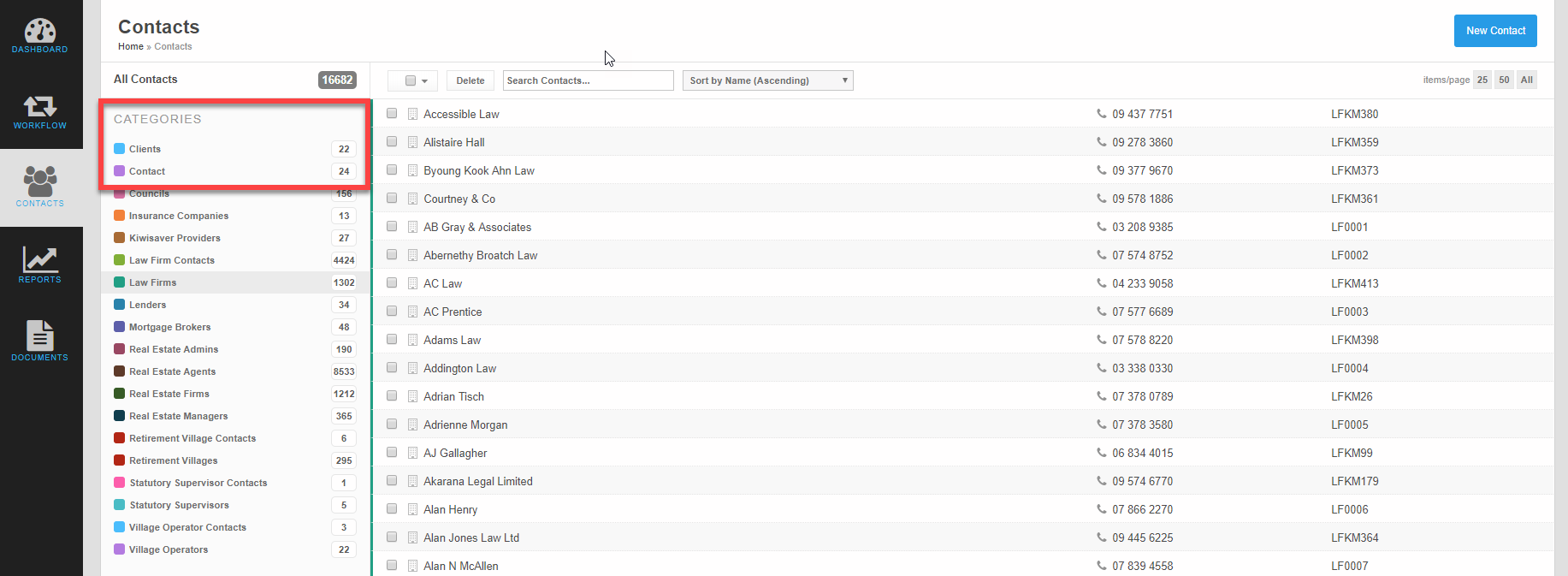The width and height of the screenshot is (1568, 576).
Task: Tick the checkbox for Courtney & Co
Action: (x=392, y=198)
